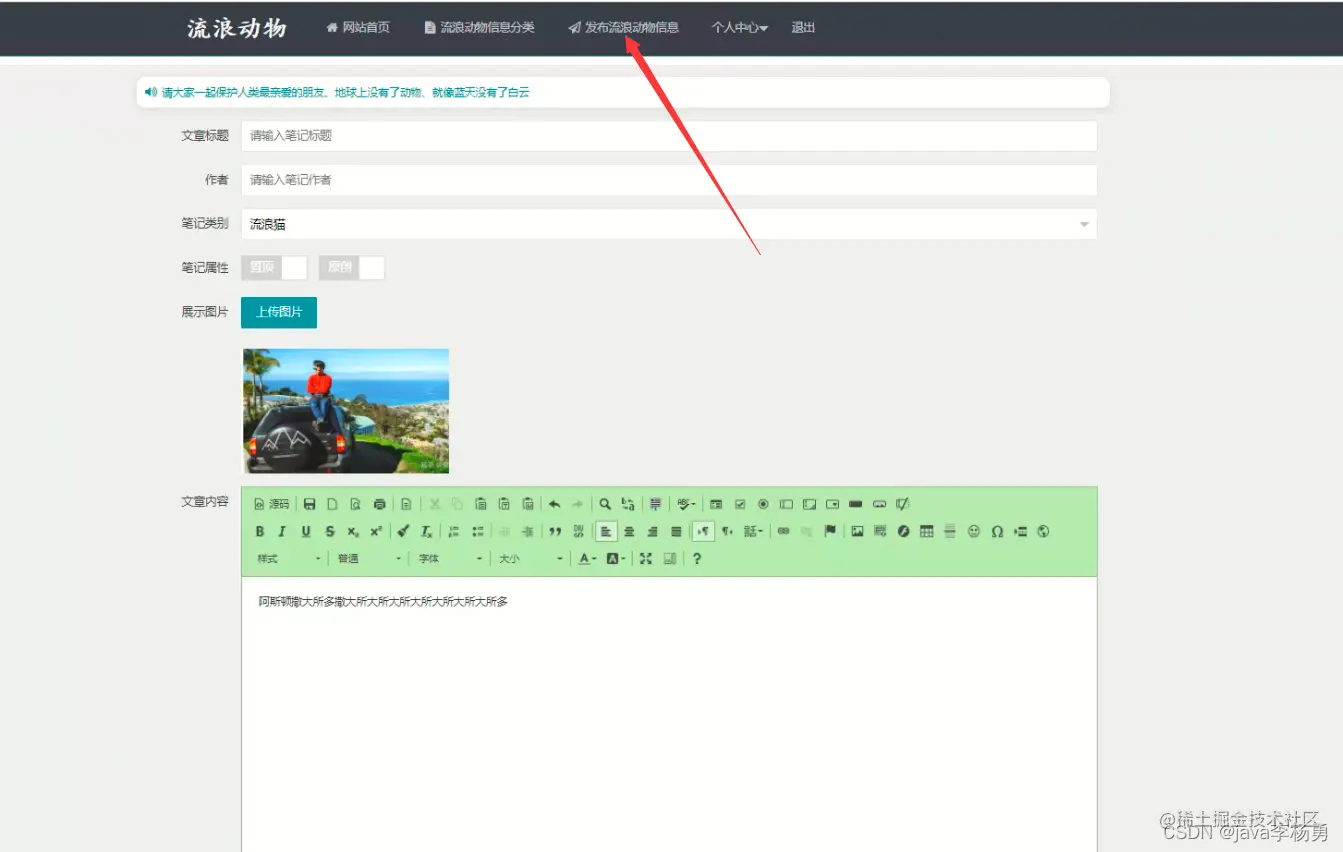
Task: Click the Block Quote icon
Action: [555, 532]
